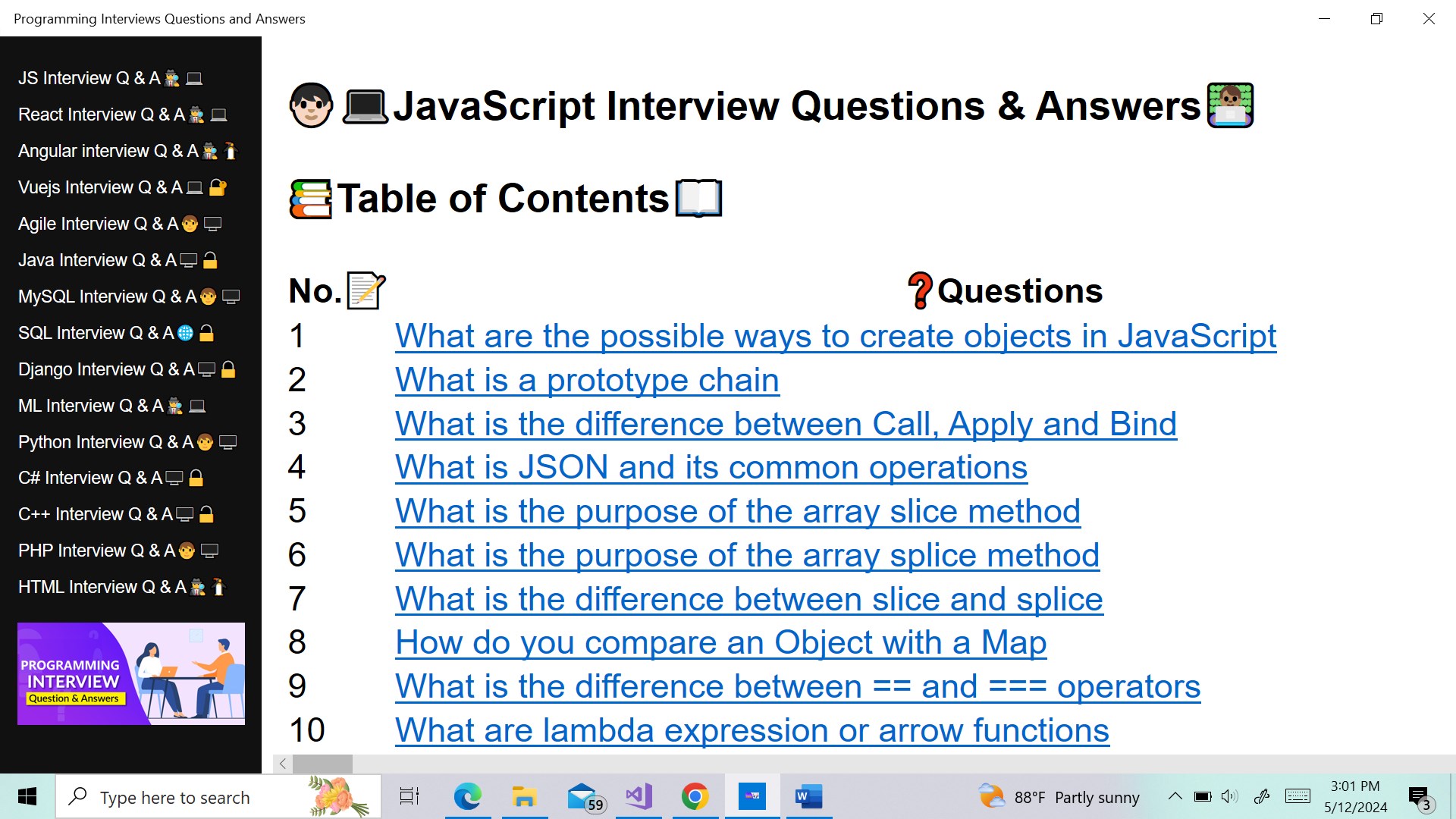Open Microsoft Edge from the taskbar
The image size is (1456, 819).
point(467,797)
